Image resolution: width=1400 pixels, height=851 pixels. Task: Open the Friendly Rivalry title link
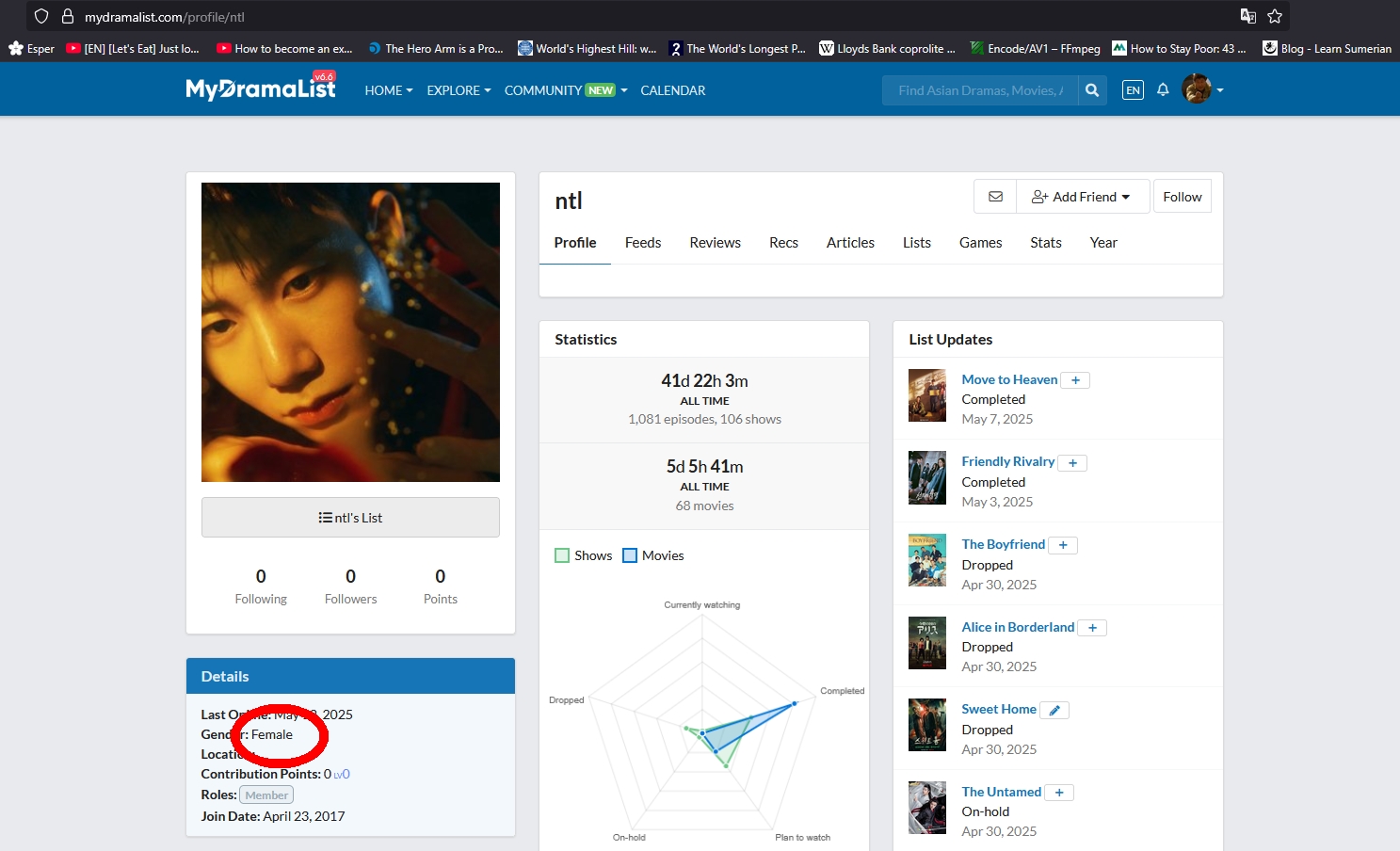[1008, 461]
